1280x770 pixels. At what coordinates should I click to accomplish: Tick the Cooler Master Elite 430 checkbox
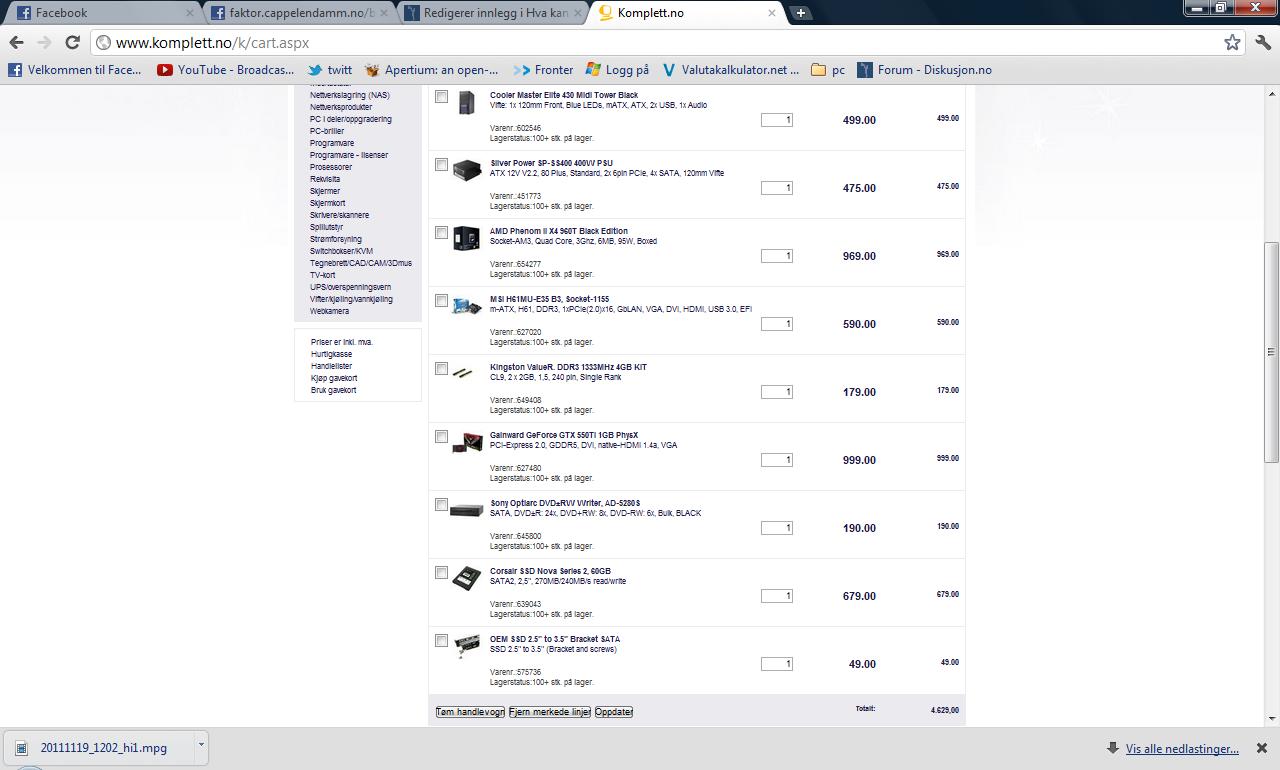pyautogui.click(x=441, y=97)
